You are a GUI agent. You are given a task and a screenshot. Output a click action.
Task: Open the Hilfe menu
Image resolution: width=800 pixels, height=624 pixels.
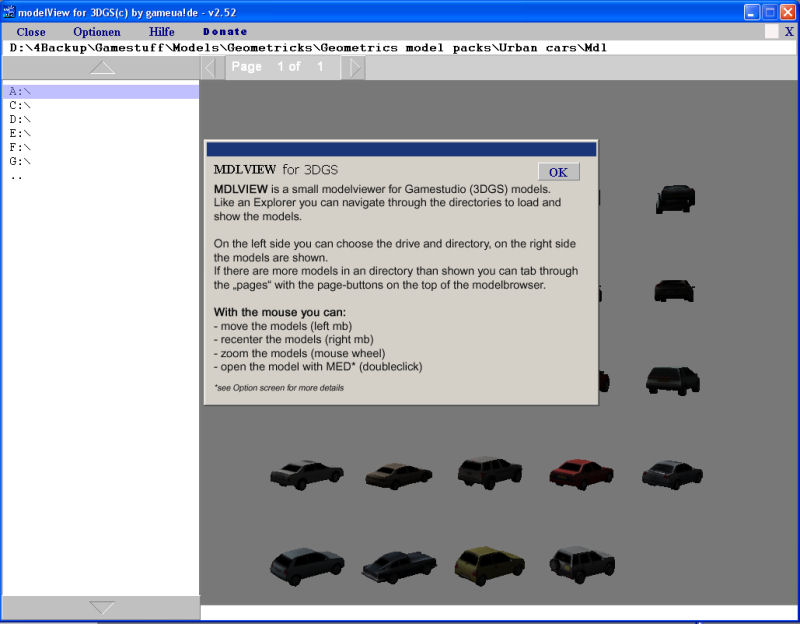click(162, 32)
